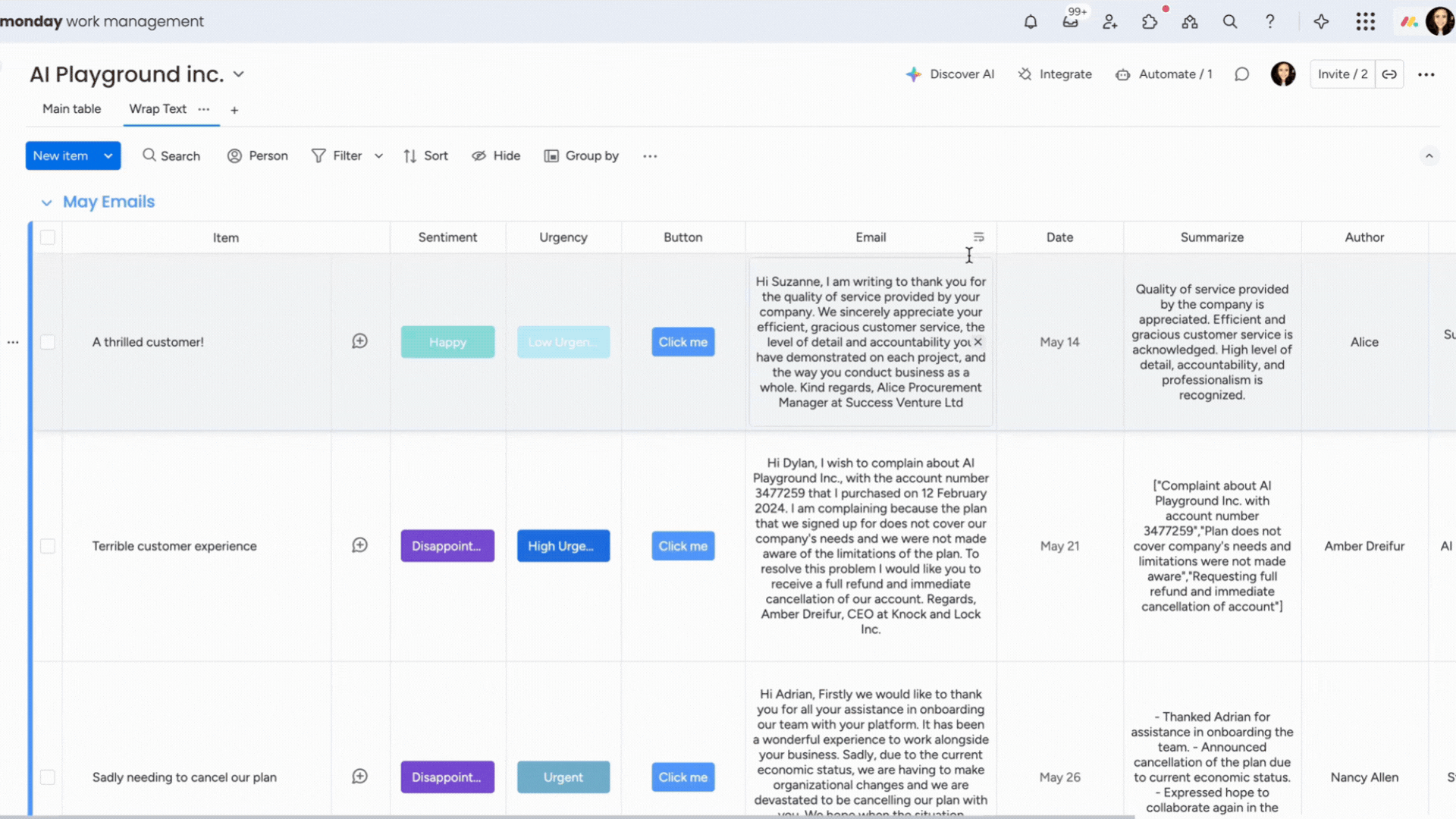Screen dimensions: 1456x819
Task: Open updates for Terrible customer experience
Action: pyautogui.click(x=359, y=545)
